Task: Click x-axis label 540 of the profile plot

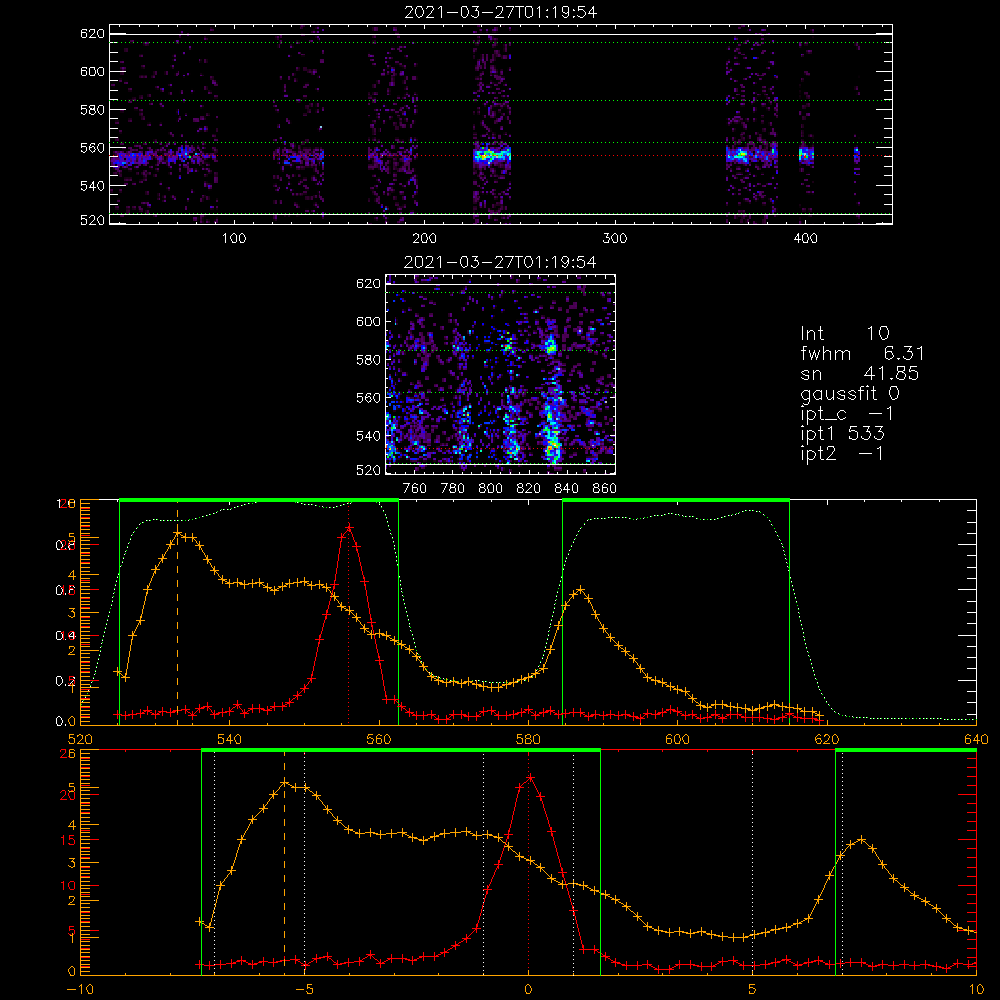Action: (x=229, y=740)
